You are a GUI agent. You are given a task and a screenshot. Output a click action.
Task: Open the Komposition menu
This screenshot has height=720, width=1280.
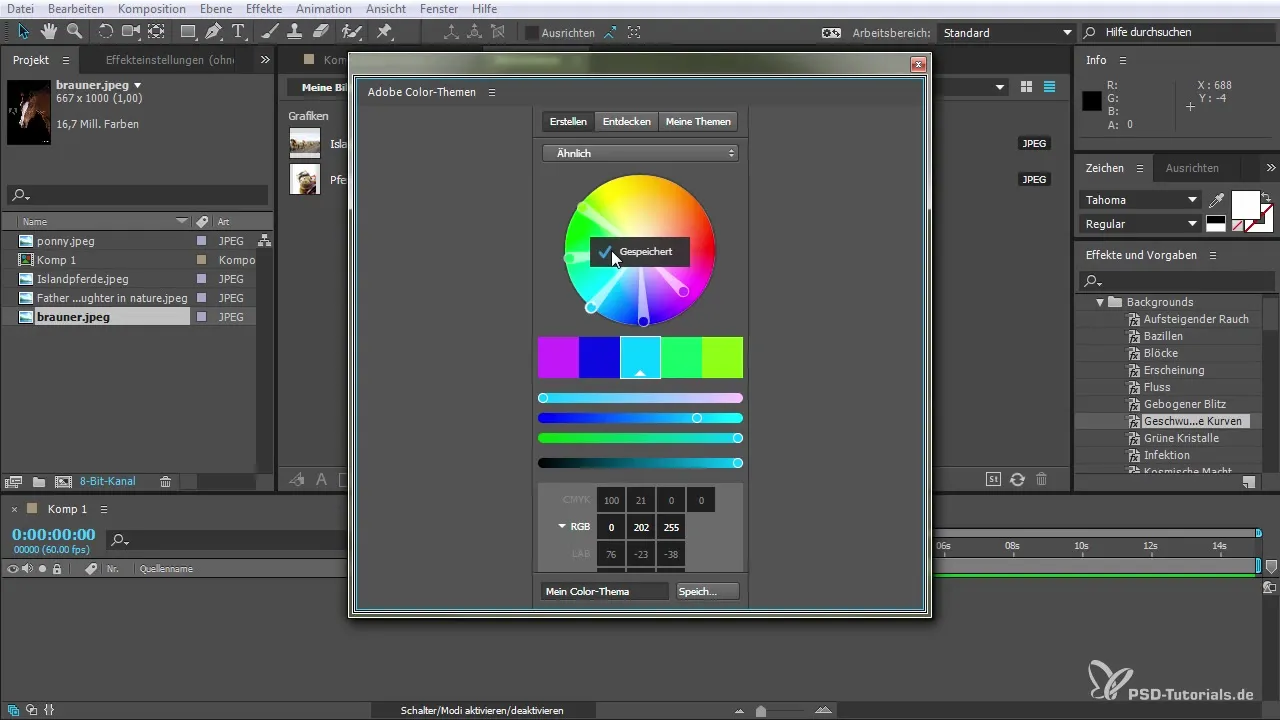coord(151,9)
